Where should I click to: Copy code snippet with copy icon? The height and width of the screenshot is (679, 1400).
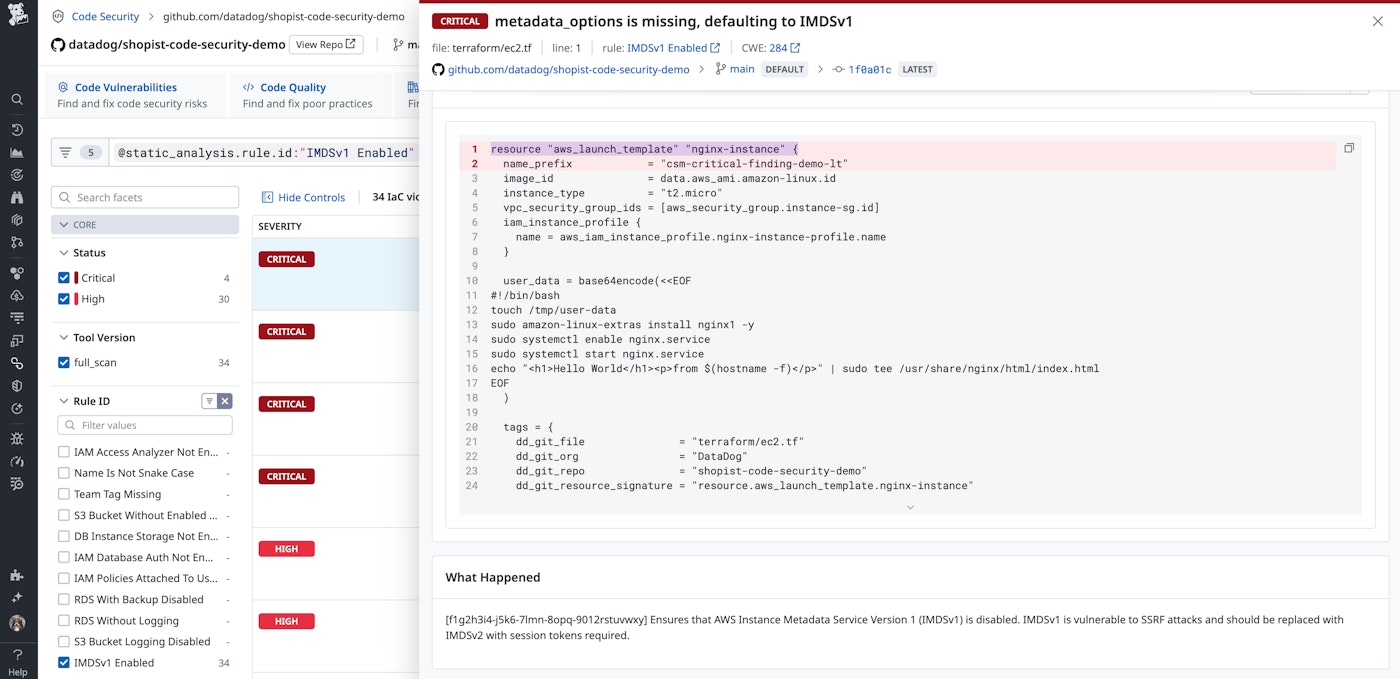(1349, 148)
